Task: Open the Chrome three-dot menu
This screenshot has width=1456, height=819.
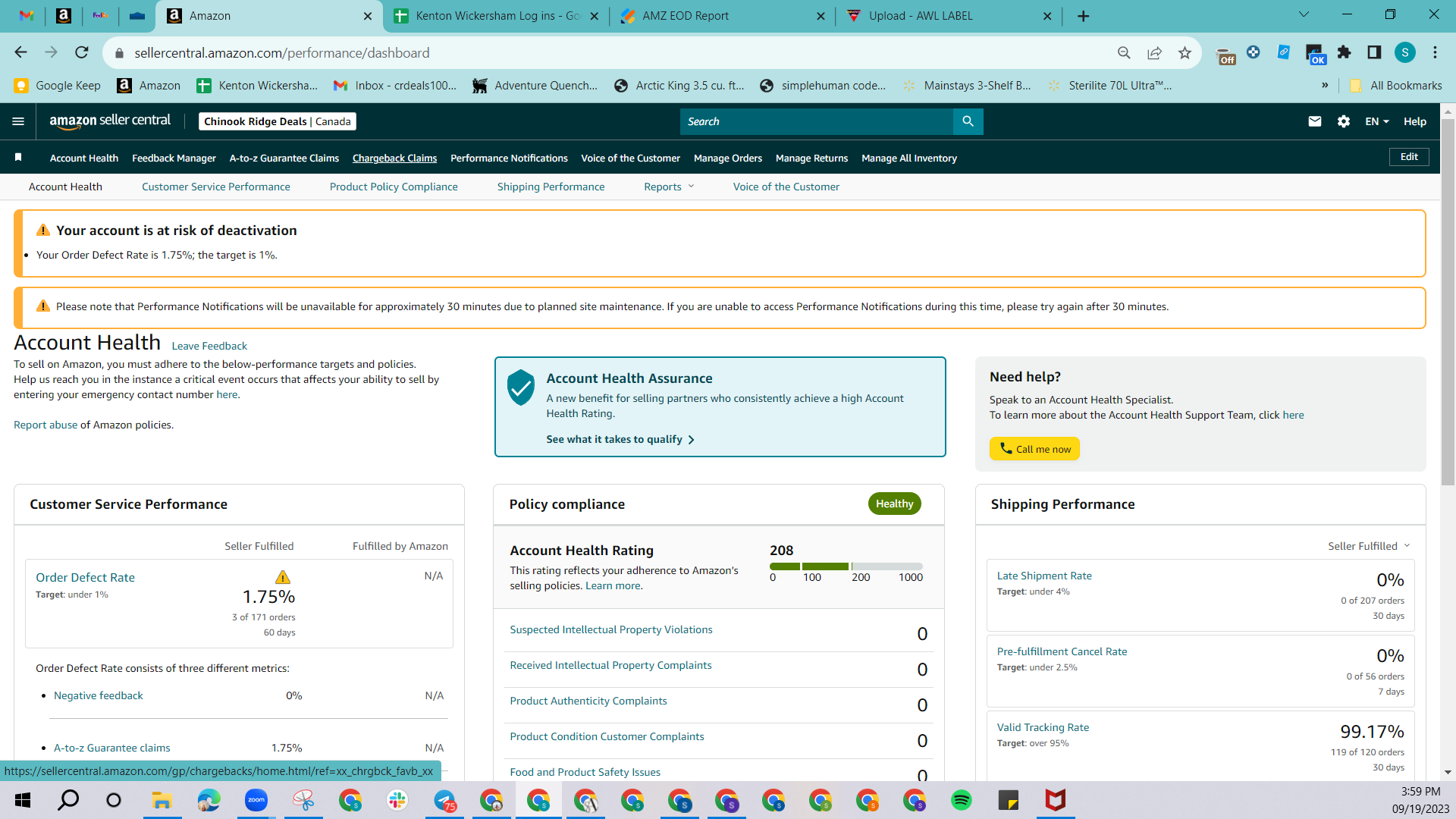Action: [1435, 52]
